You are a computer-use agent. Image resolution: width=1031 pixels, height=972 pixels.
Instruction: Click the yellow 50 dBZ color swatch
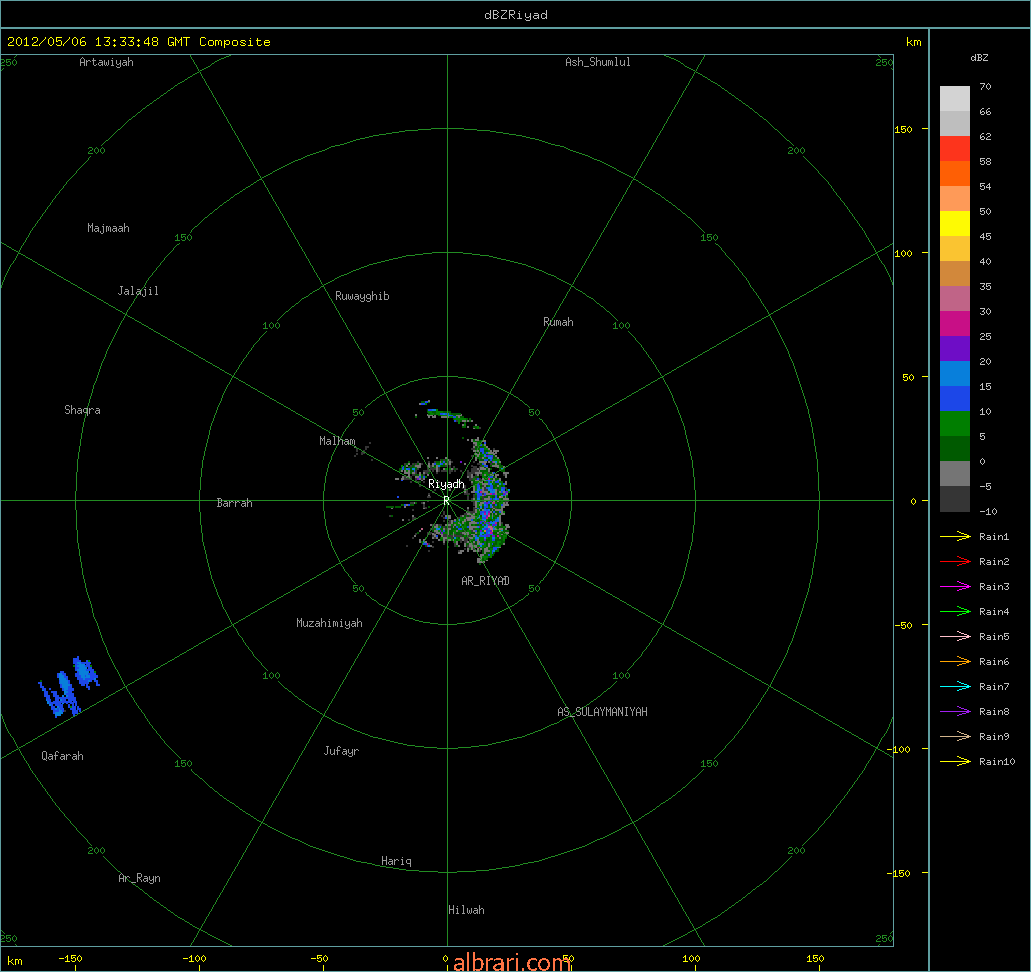pos(955,224)
